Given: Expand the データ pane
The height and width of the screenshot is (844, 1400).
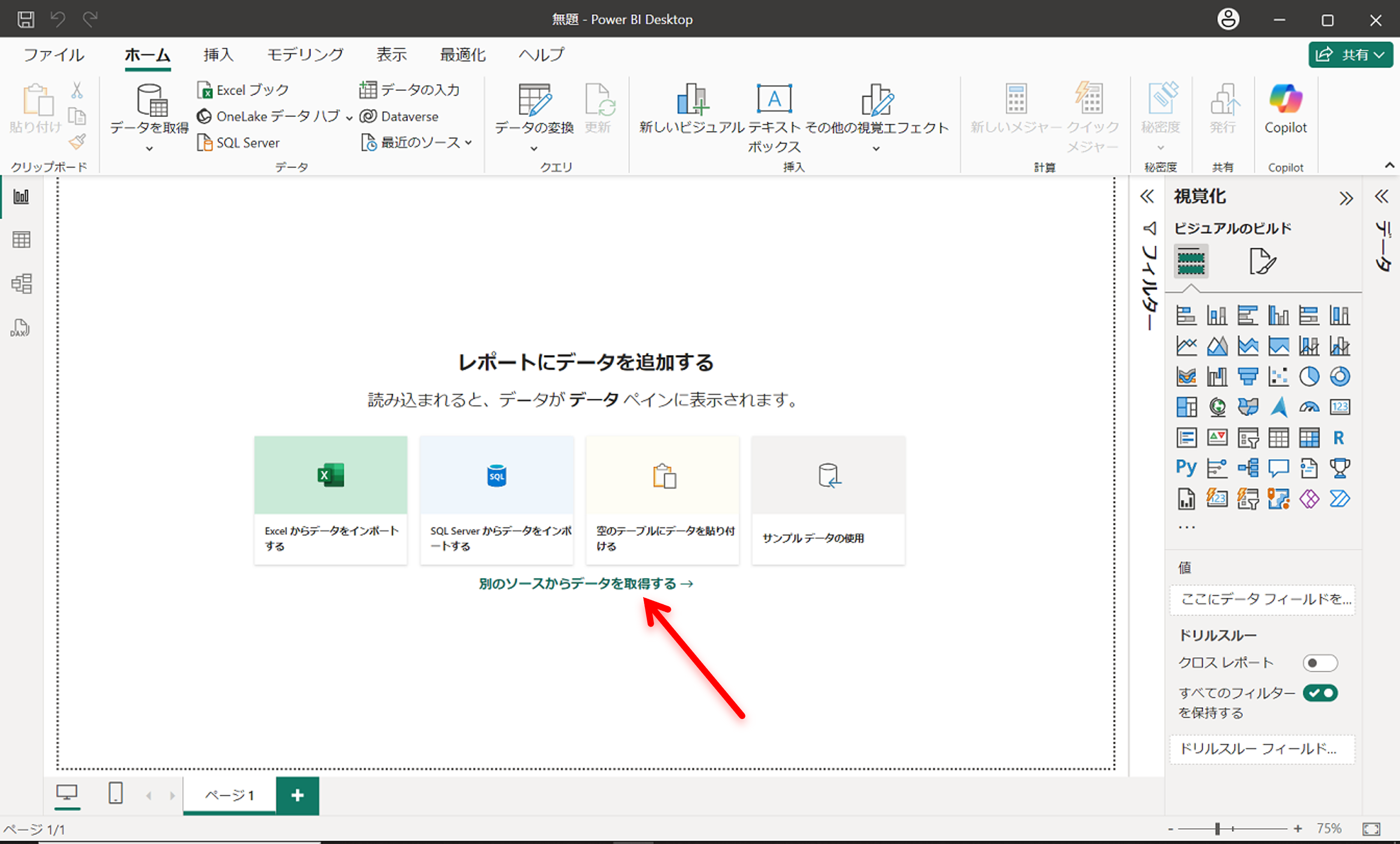Looking at the screenshot, I should click(x=1381, y=196).
